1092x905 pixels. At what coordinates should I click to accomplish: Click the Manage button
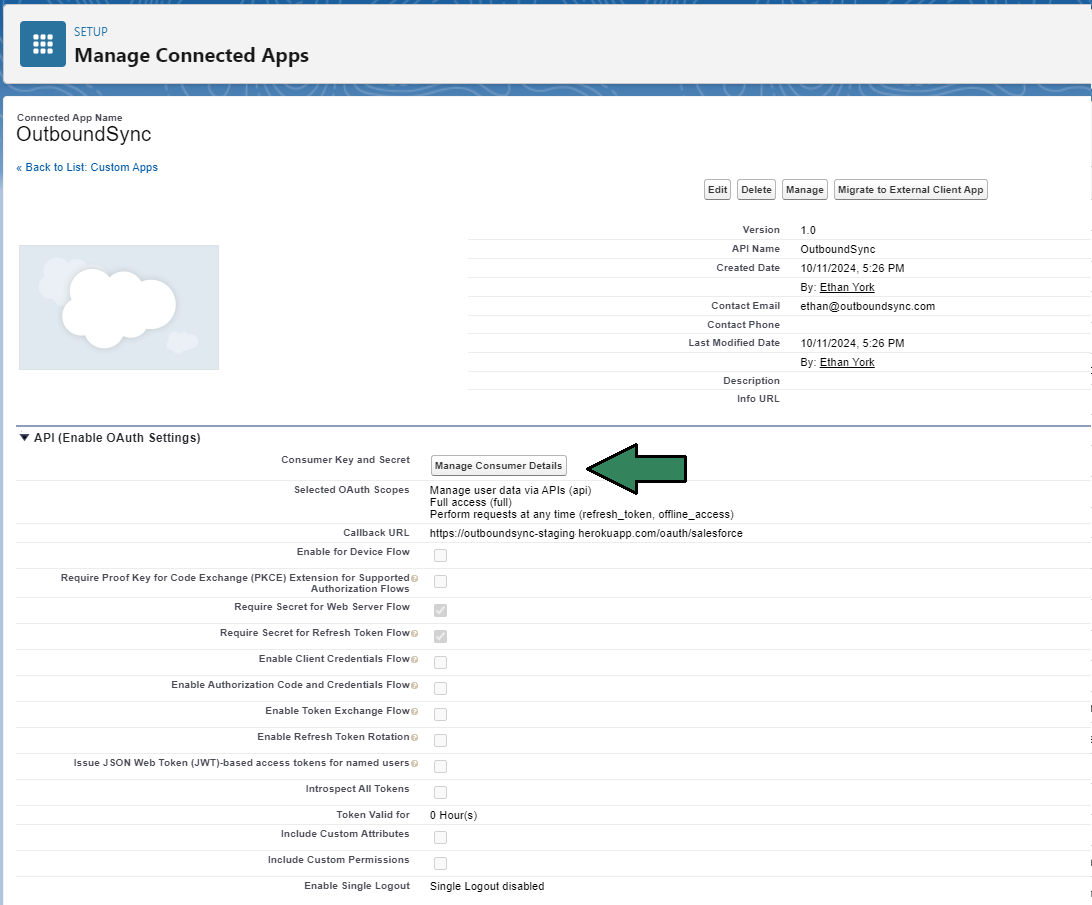(804, 189)
